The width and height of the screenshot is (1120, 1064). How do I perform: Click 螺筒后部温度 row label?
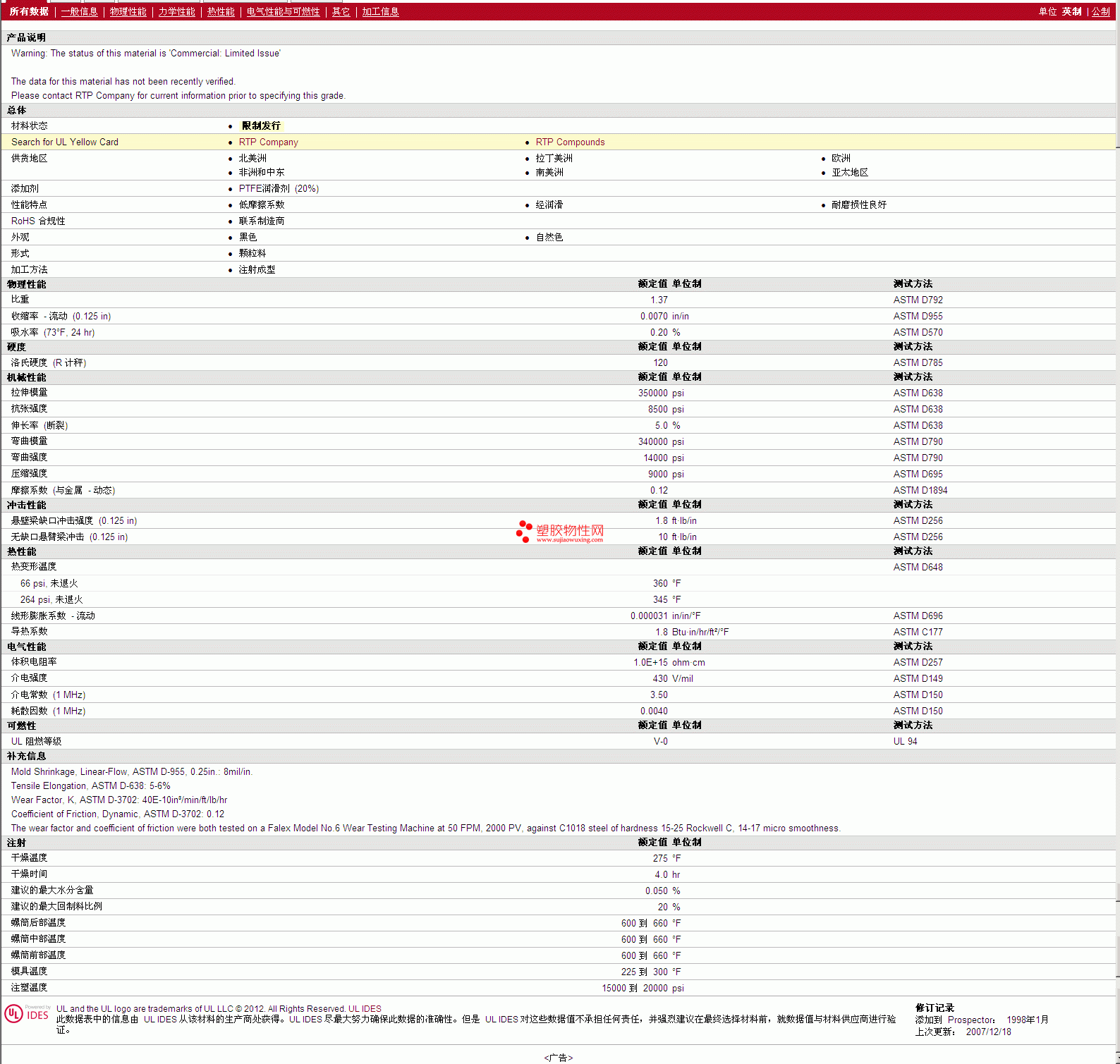[38, 923]
